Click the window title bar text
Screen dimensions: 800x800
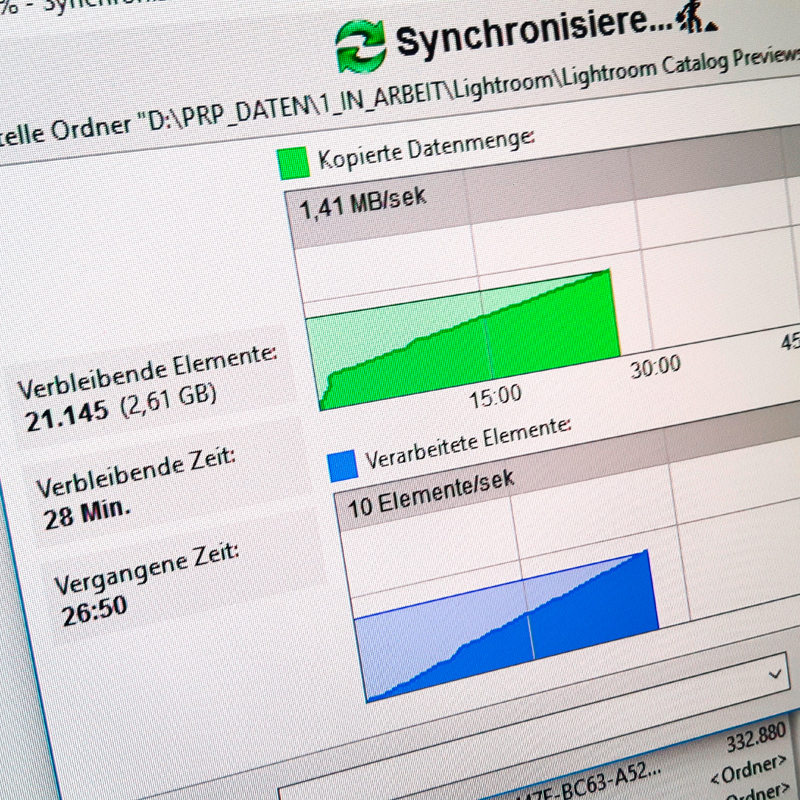pyautogui.click(x=60, y=10)
